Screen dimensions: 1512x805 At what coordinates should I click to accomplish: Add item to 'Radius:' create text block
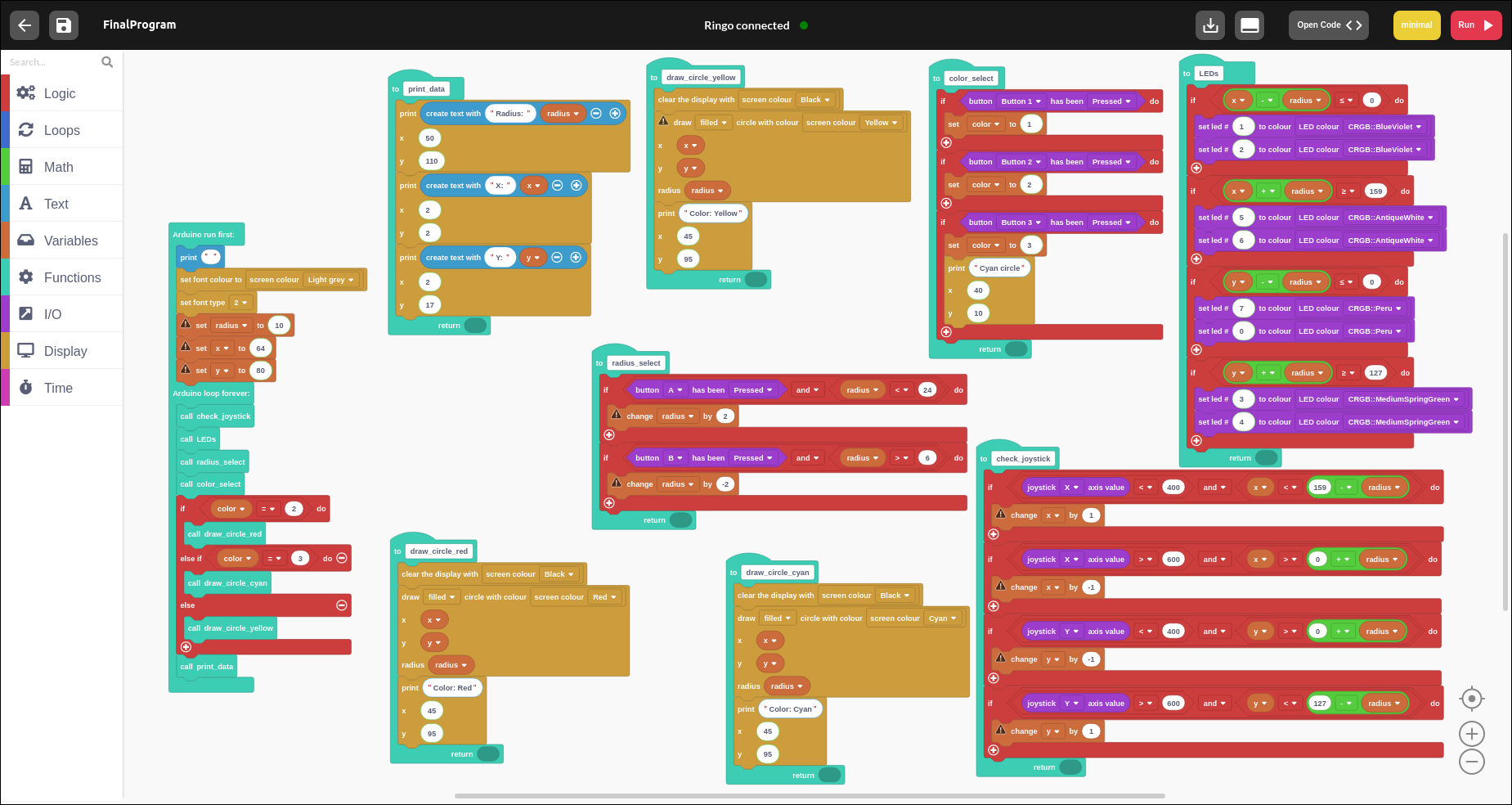tap(615, 114)
